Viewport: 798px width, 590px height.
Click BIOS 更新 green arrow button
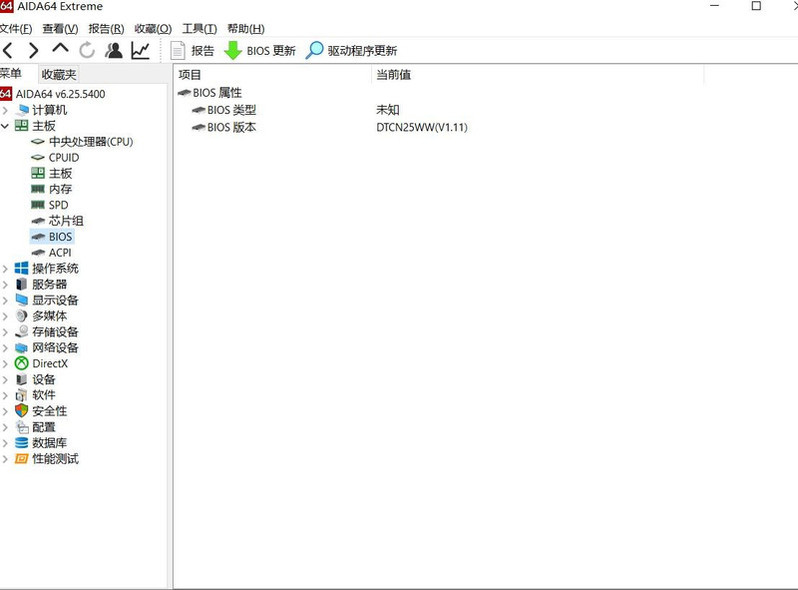[260, 50]
